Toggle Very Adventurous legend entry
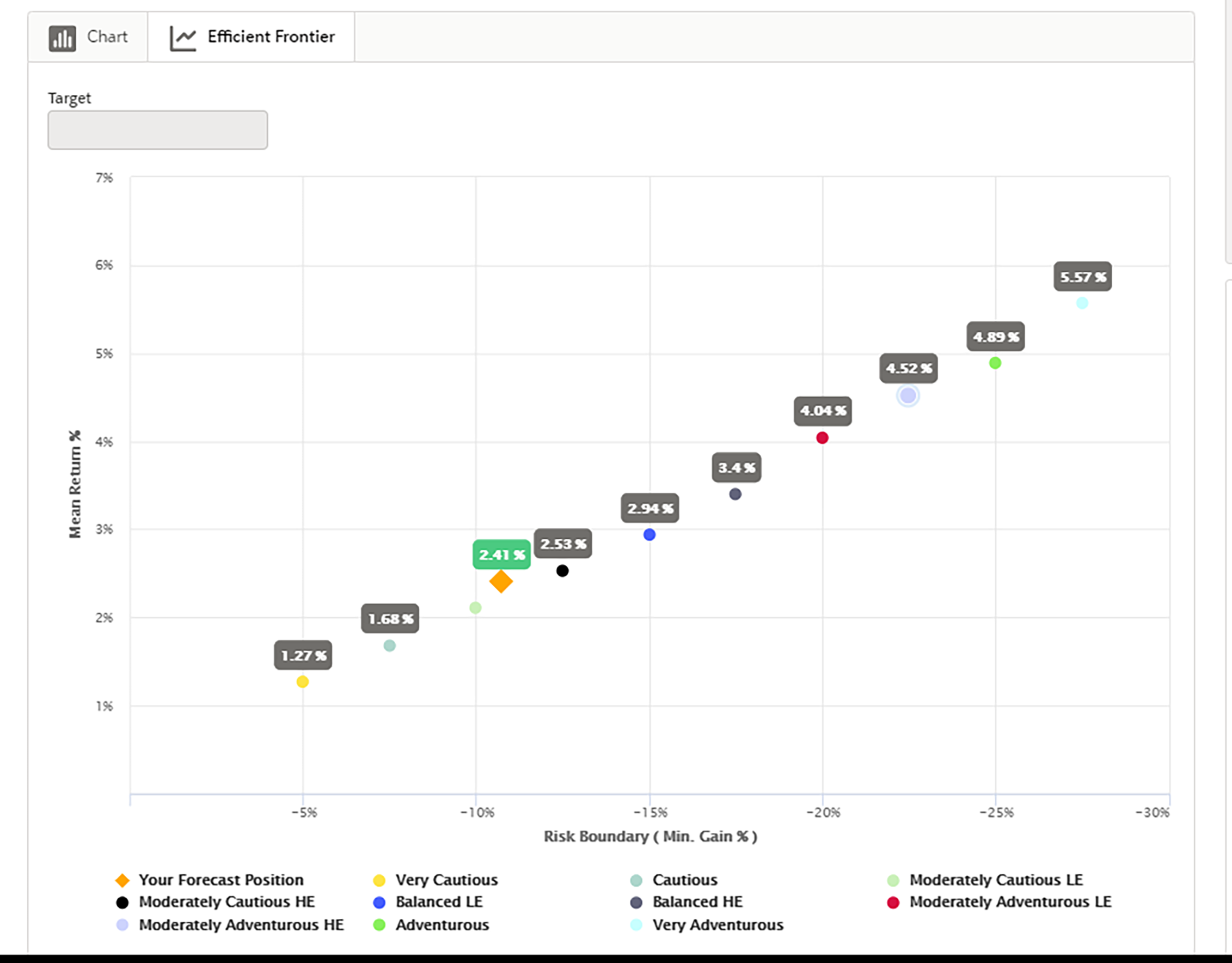Image resolution: width=1232 pixels, height=963 pixels. click(707, 925)
